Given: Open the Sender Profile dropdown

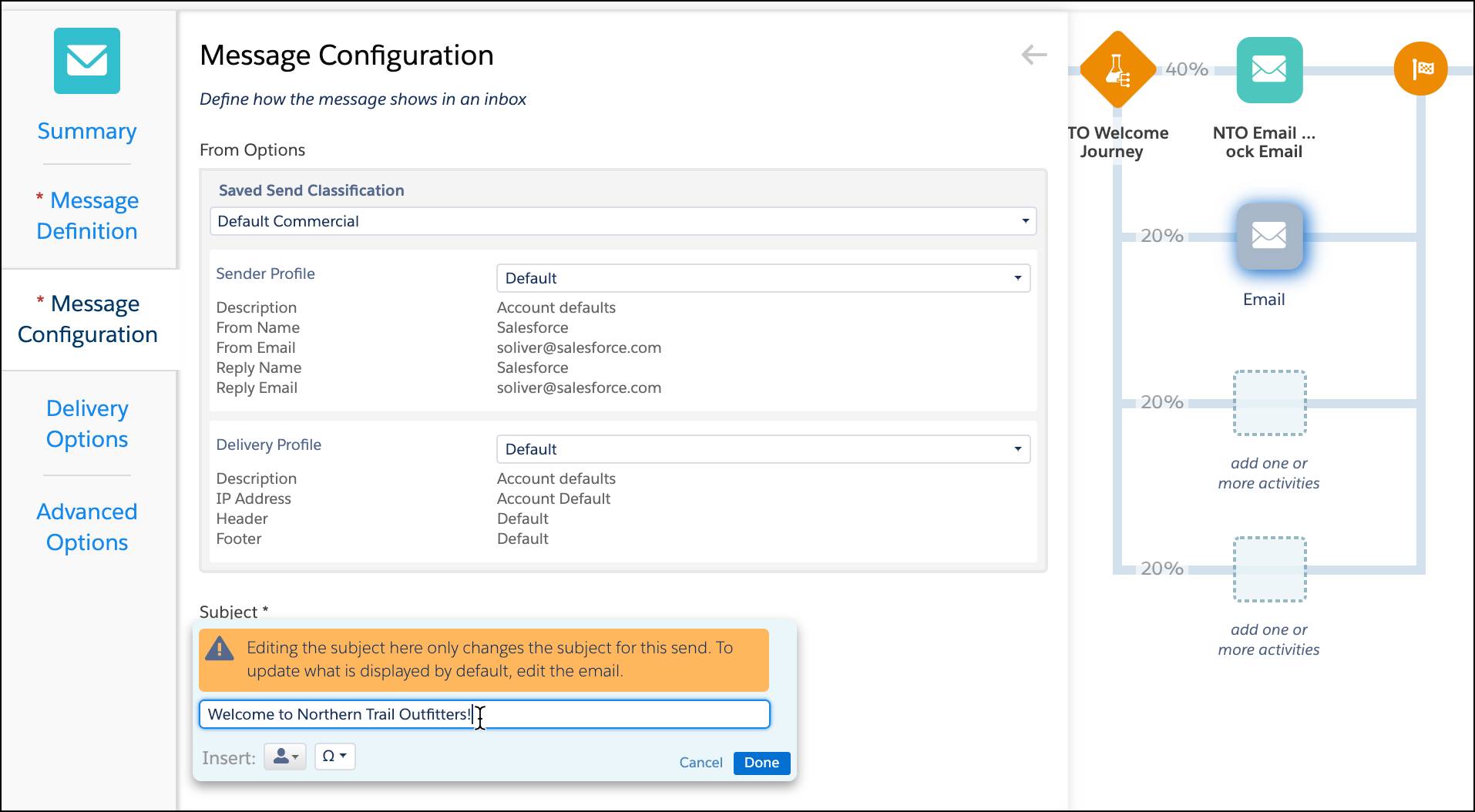Looking at the screenshot, I should pyautogui.click(x=763, y=278).
